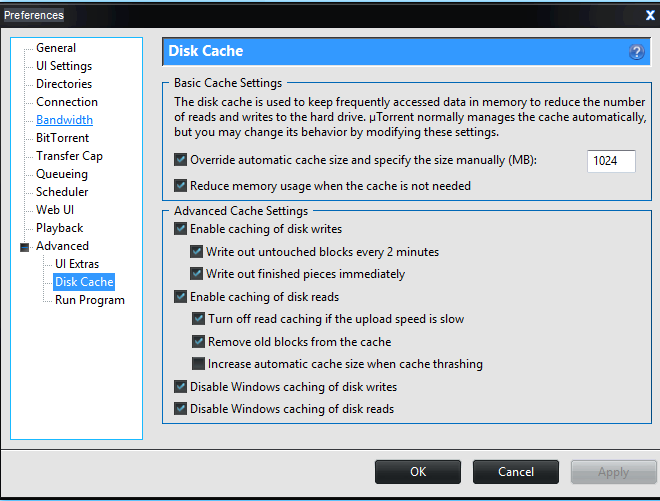Screen dimensions: 660x501
Task: Open the Scheduler settings
Action: (62, 192)
